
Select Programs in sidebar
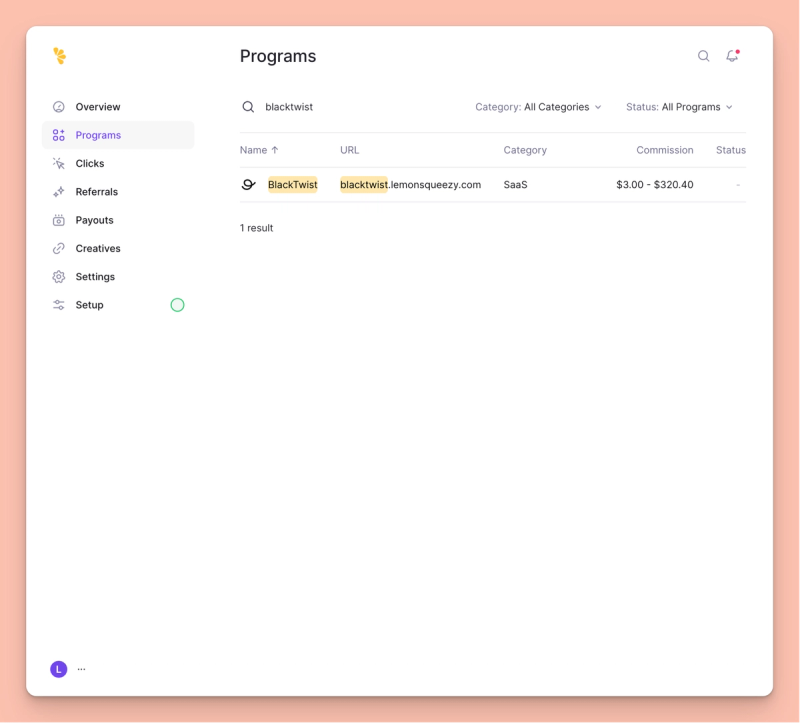(118, 135)
